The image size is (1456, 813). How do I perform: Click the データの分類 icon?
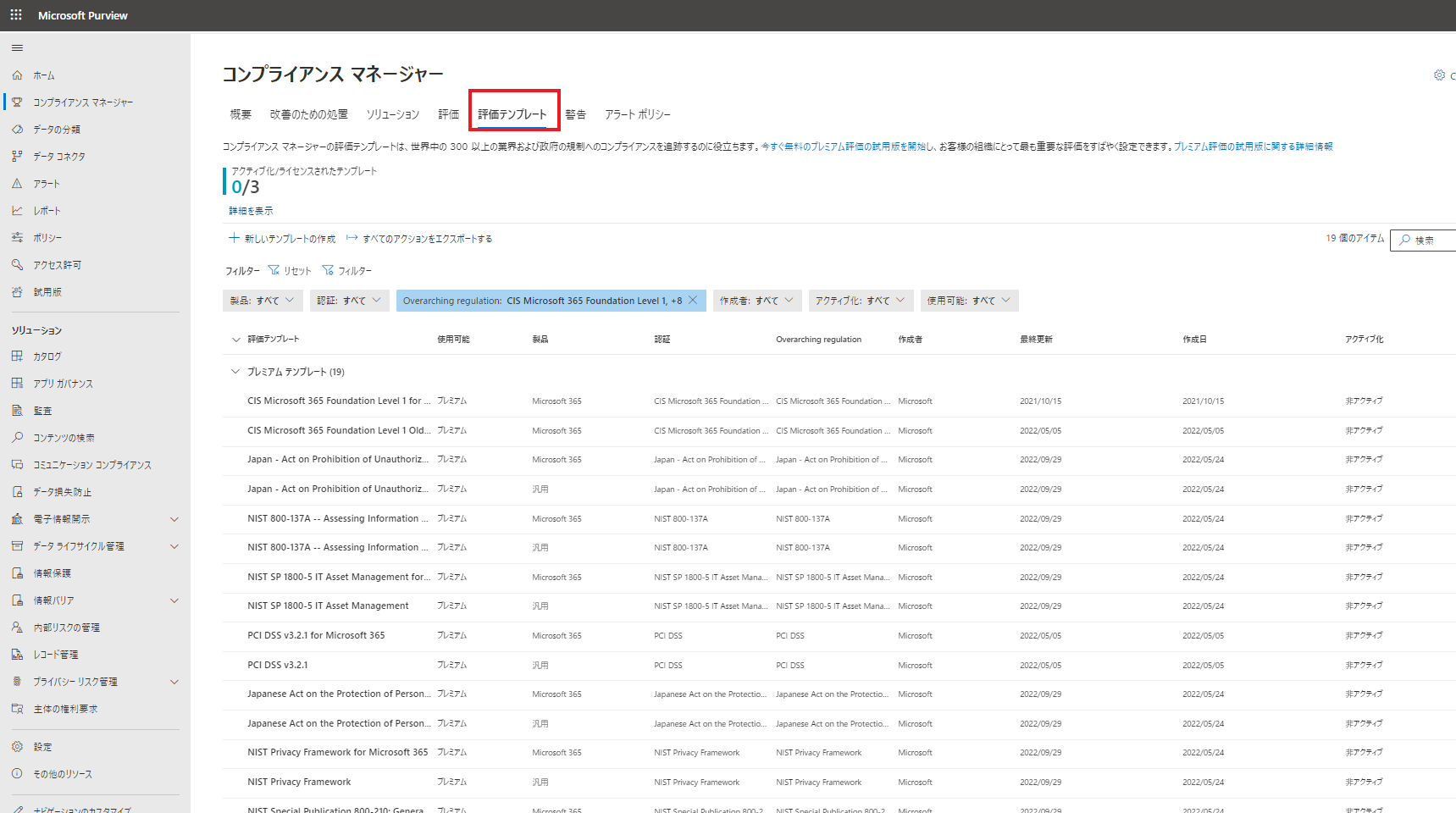[x=17, y=130]
